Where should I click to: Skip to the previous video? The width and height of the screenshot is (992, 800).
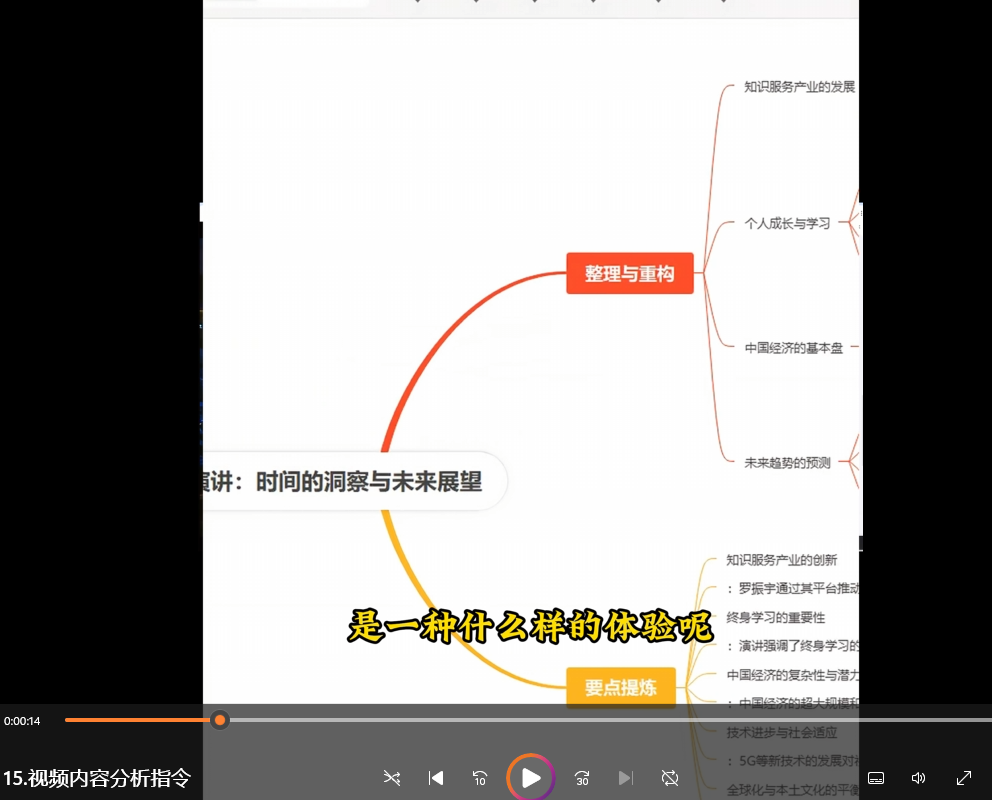pos(436,778)
